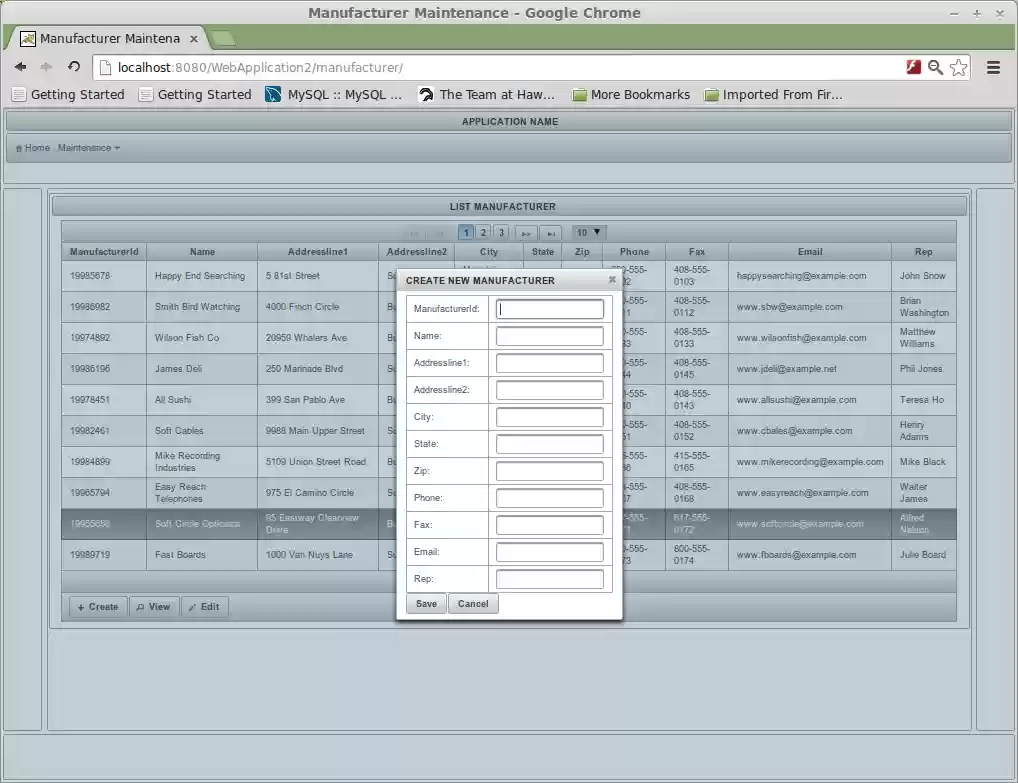This screenshot has height=783, width=1018.
Task: Switch to the Manufacturer Maintenance tab
Action: click(x=108, y=39)
